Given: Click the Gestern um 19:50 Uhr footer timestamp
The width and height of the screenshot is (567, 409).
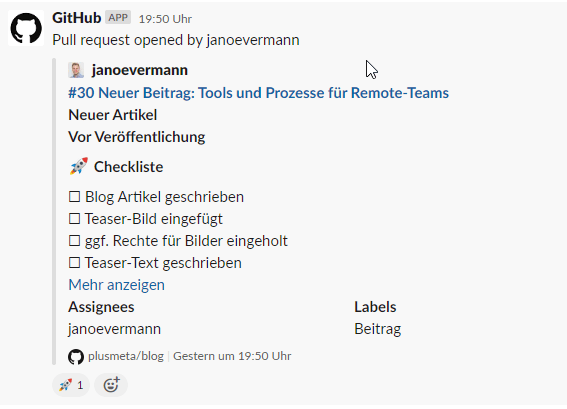Looking at the screenshot, I should point(232,356).
